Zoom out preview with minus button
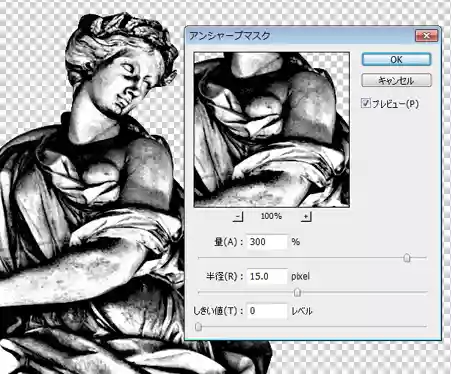This screenshot has width=451, height=374. click(238, 216)
